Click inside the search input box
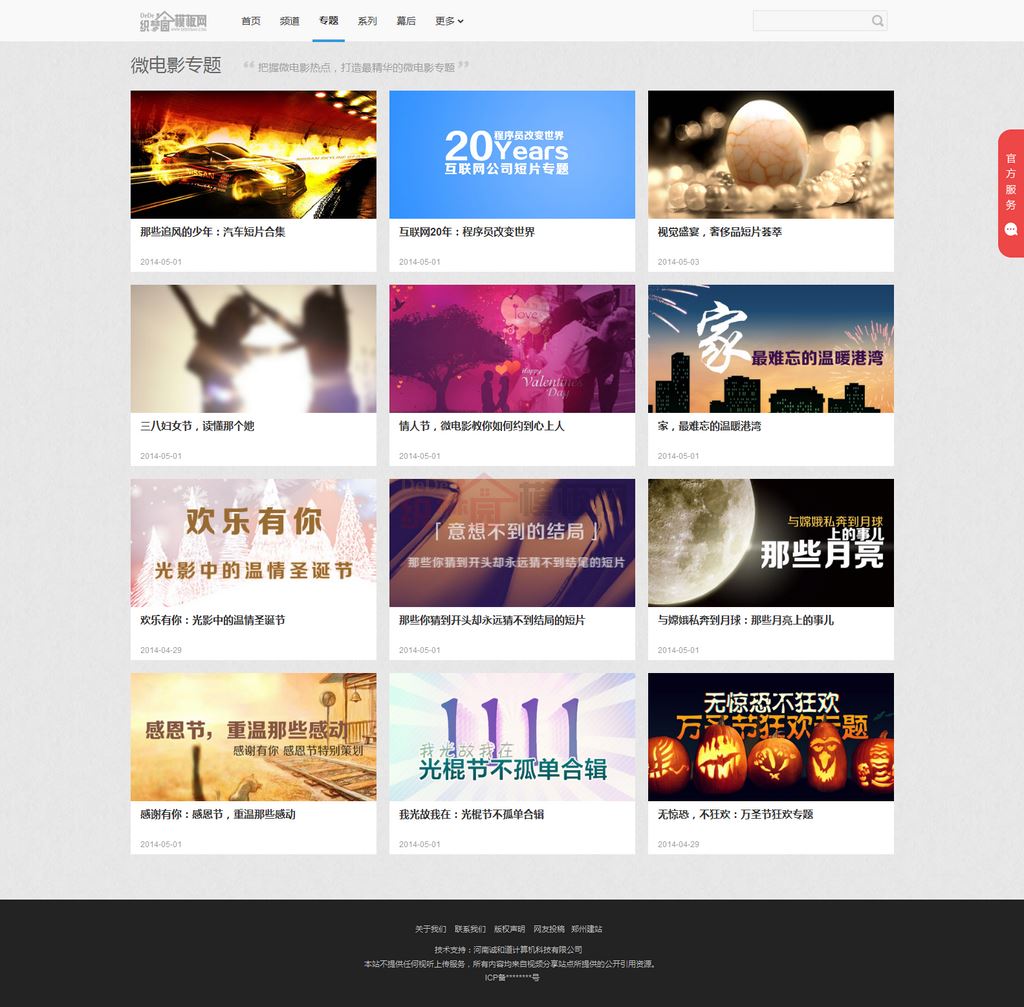The height and width of the screenshot is (1007, 1024). point(810,21)
